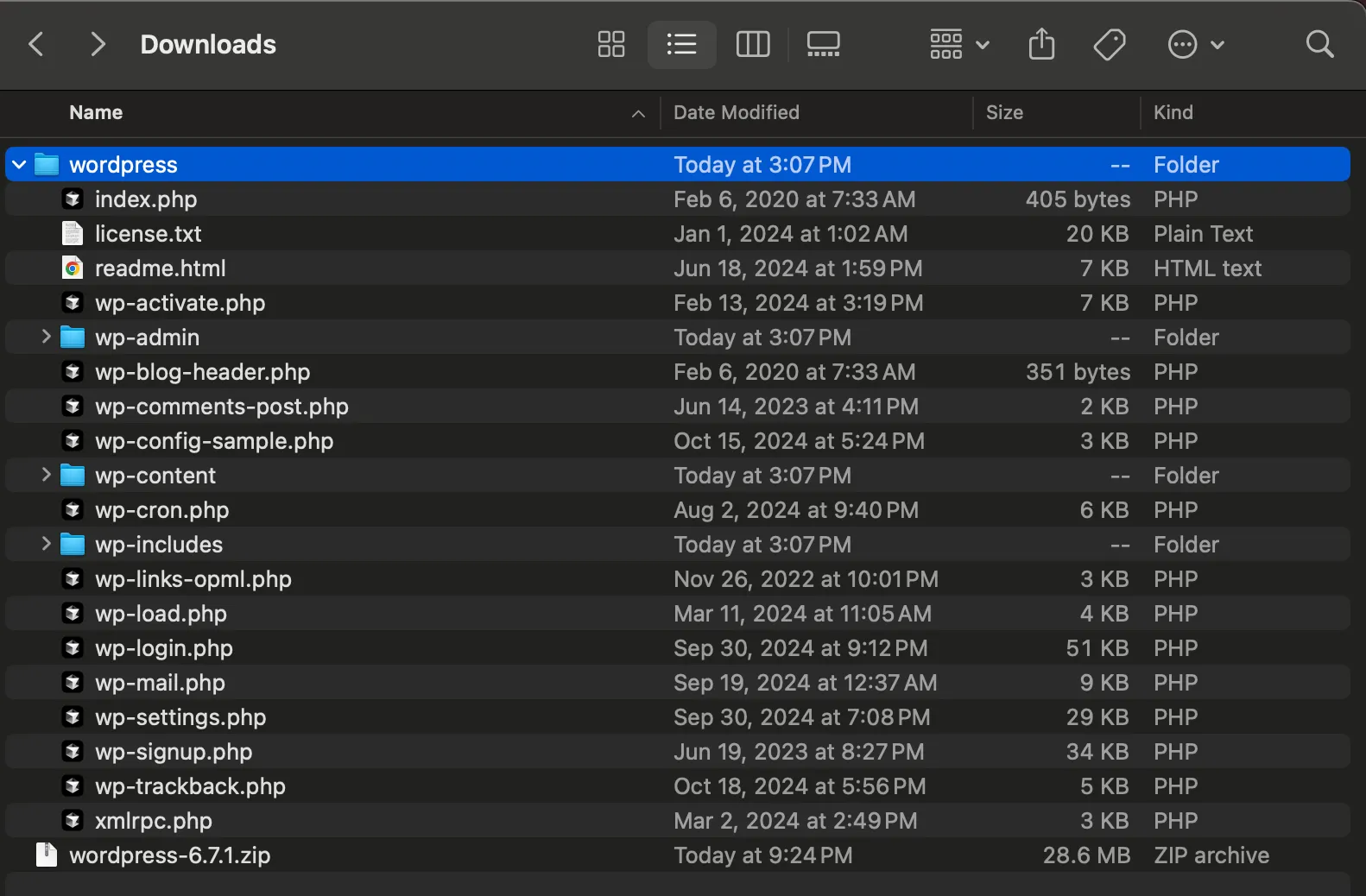1366x896 pixels.
Task: Select the file name wp-config-sample.php
Action: point(214,441)
